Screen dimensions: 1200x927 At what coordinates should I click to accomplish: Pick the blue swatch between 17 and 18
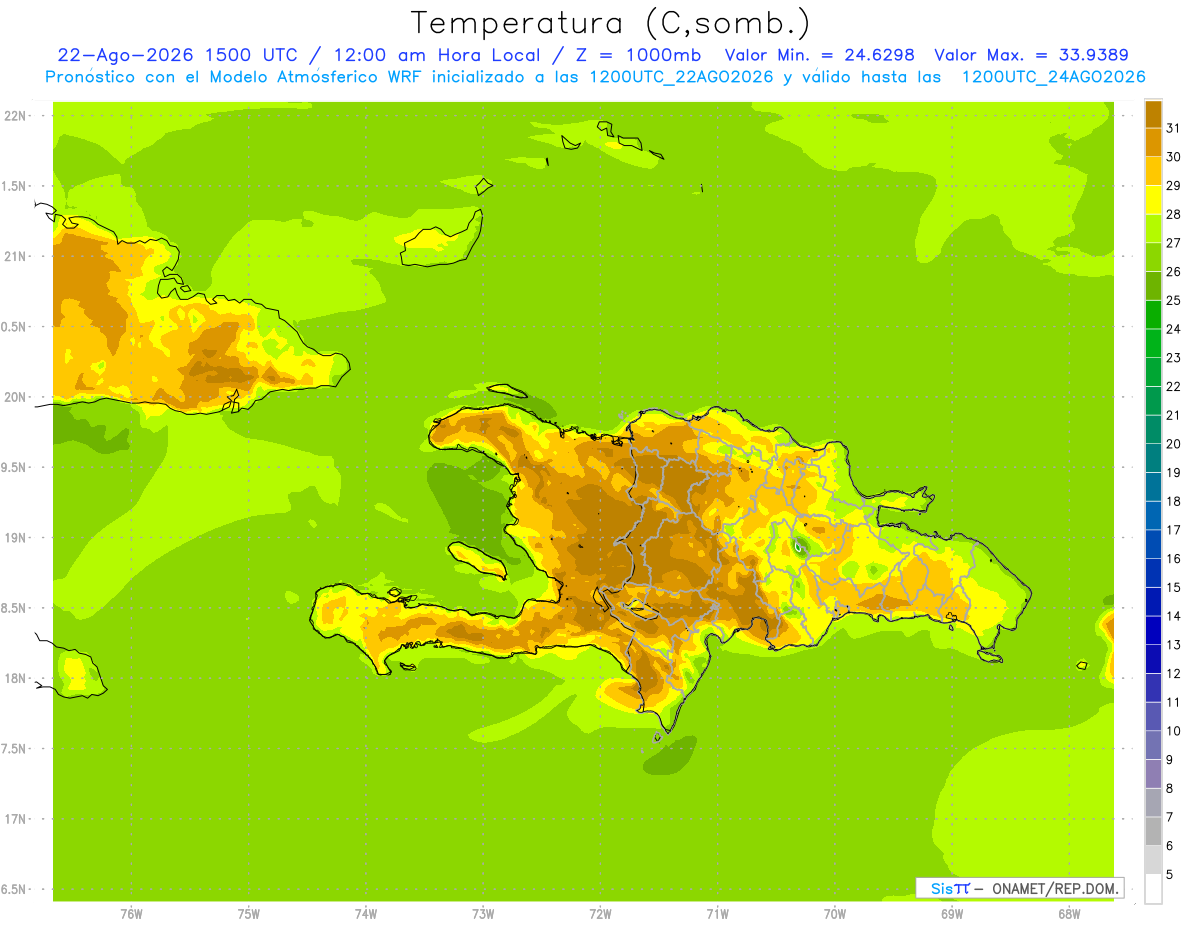[1153, 515]
